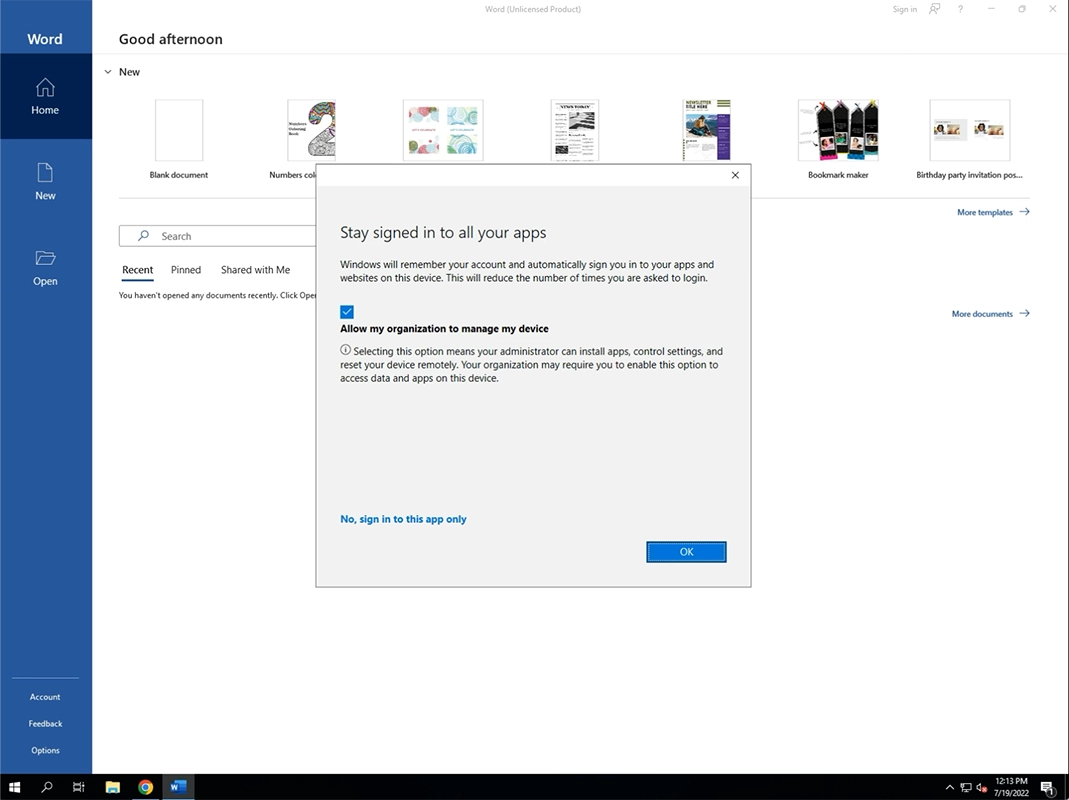1069x800 pixels.
Task: Click the help question mark icon
Action: coord(960,9)
